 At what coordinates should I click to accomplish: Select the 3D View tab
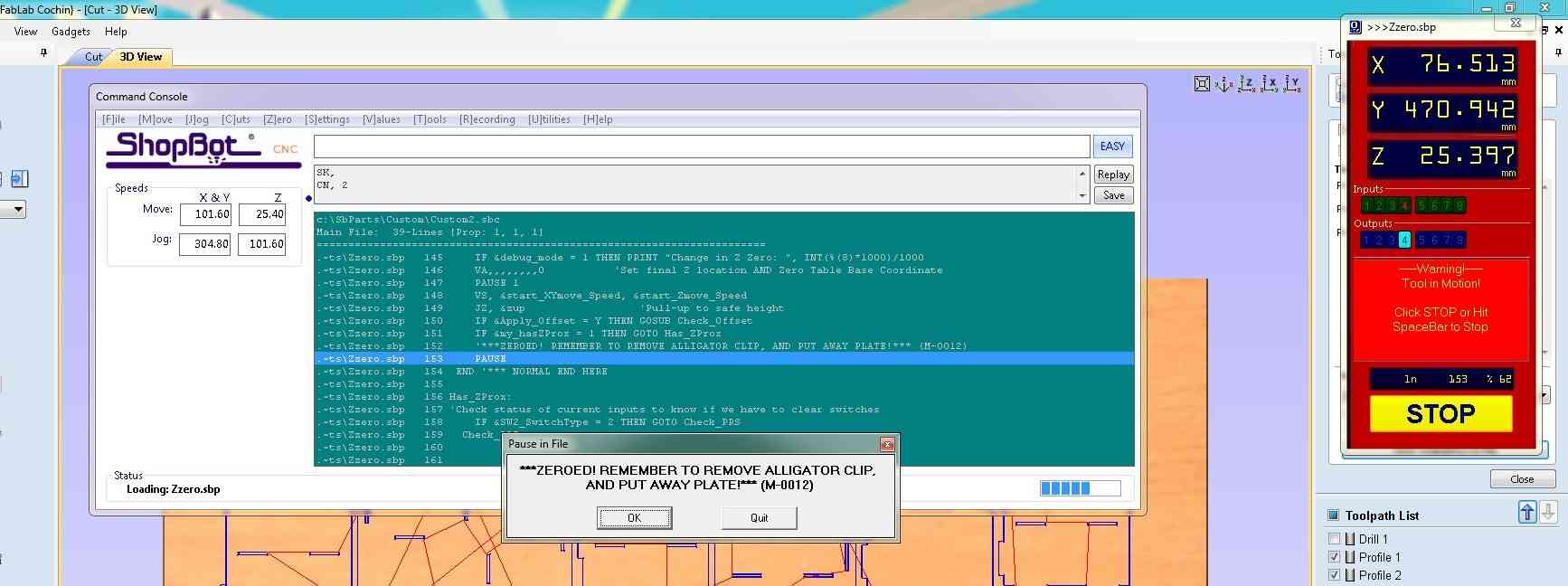pyautogui.click(x=141, y=57)
